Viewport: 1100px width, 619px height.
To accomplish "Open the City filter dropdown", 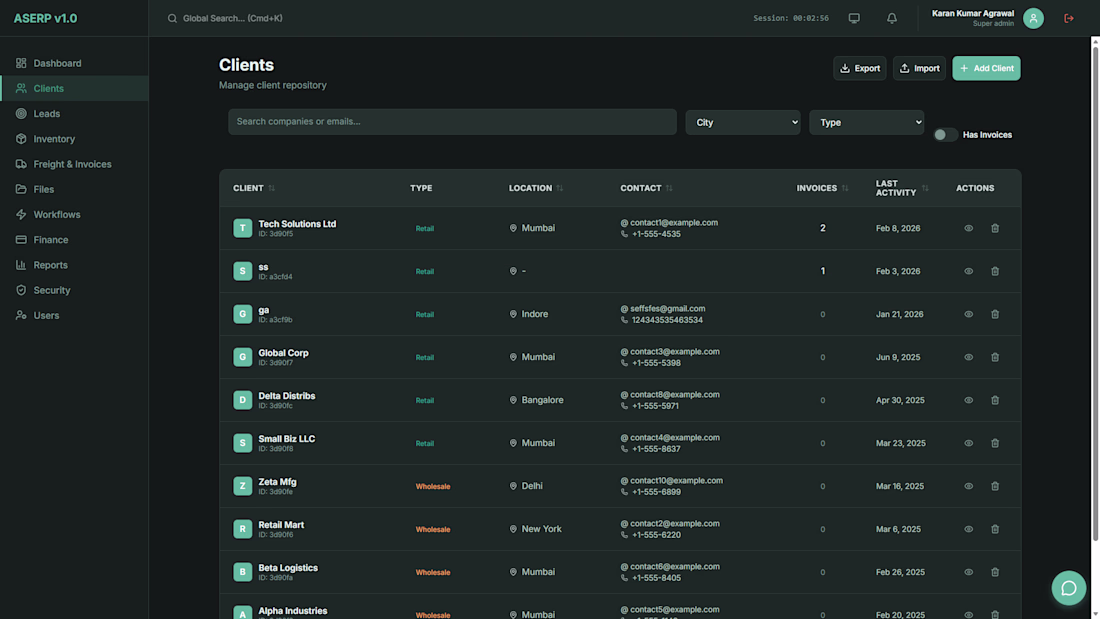I will pos(743,122).
